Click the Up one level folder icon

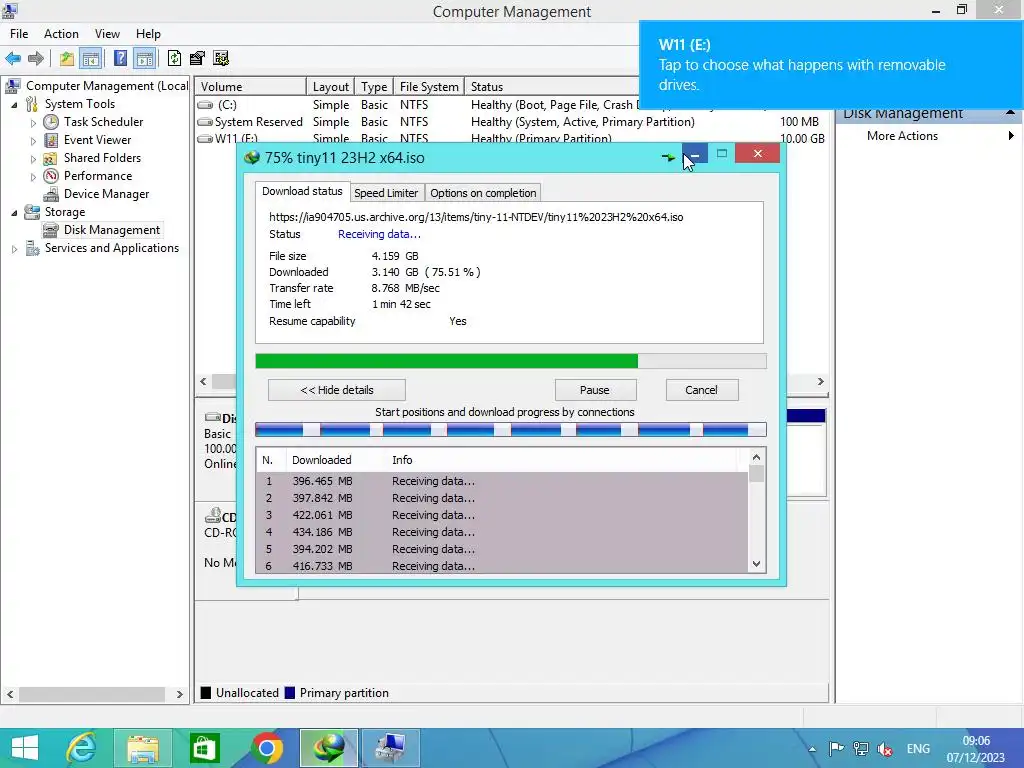[x=67, y=59]
